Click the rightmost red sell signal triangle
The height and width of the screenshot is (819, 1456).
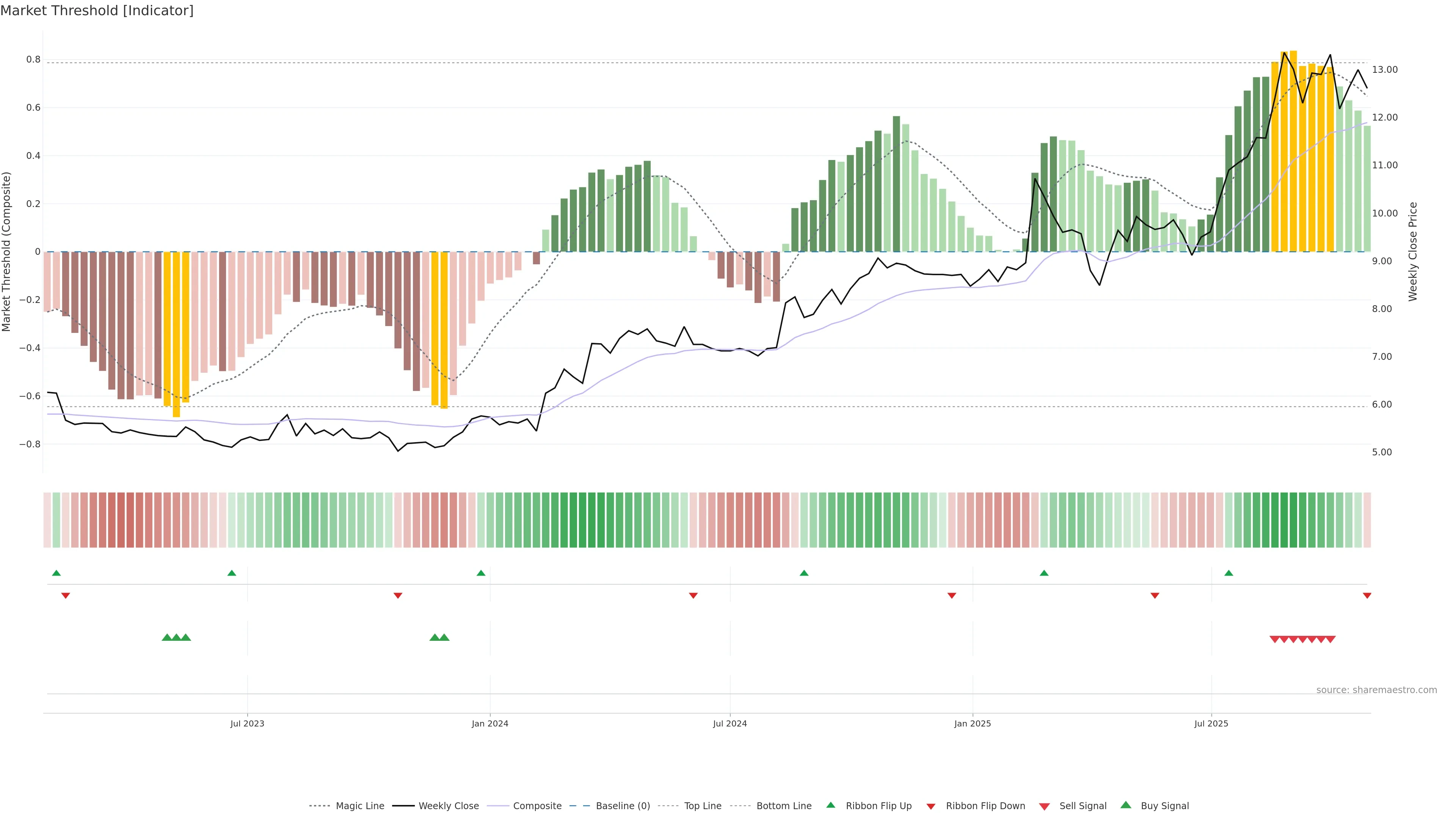[x=1330, y=639]
